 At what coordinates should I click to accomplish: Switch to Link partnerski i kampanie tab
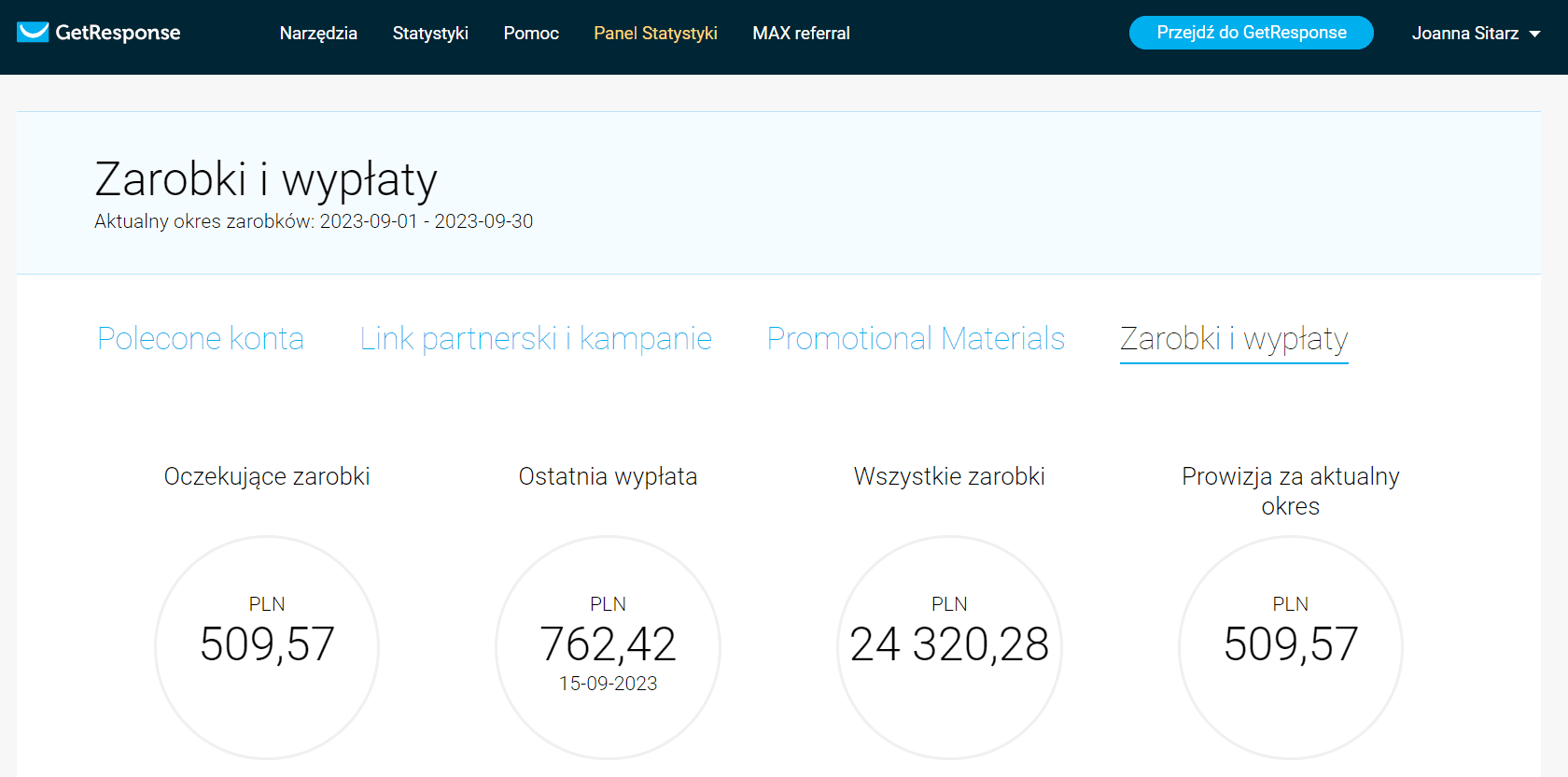pyautogui.click(x=536, y=338)
